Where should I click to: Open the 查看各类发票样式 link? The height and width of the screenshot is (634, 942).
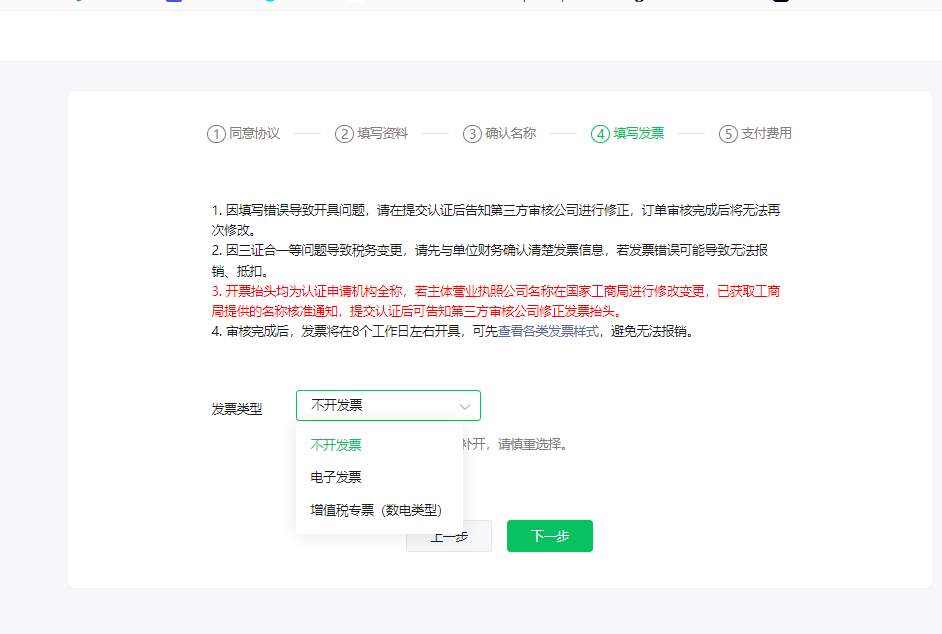(550, 332)
